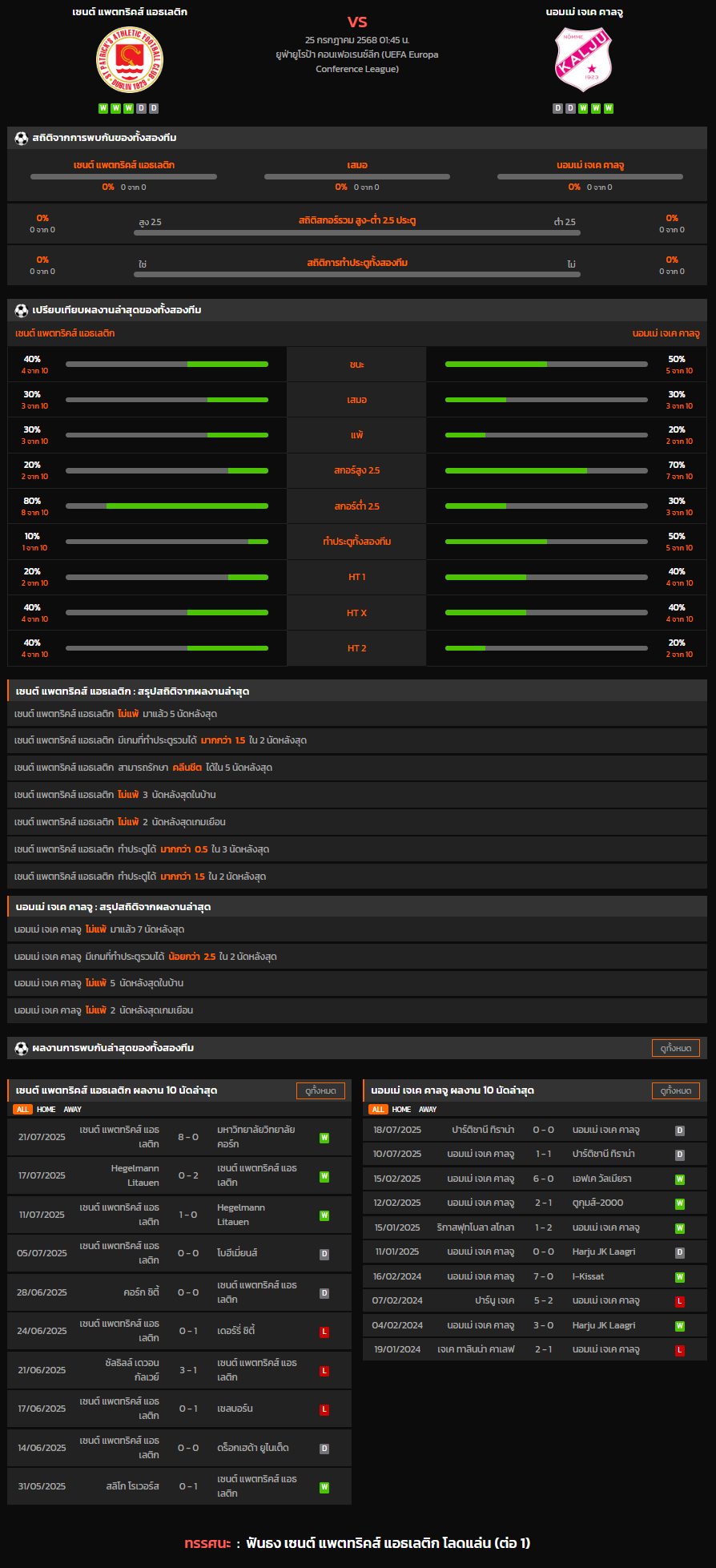This screenshot has width=716, height=1568.
Task: Click soccer ball icon beside สถิติจากการพบกันของทั้งสองทีม
Action: click(x=22, y=138)
